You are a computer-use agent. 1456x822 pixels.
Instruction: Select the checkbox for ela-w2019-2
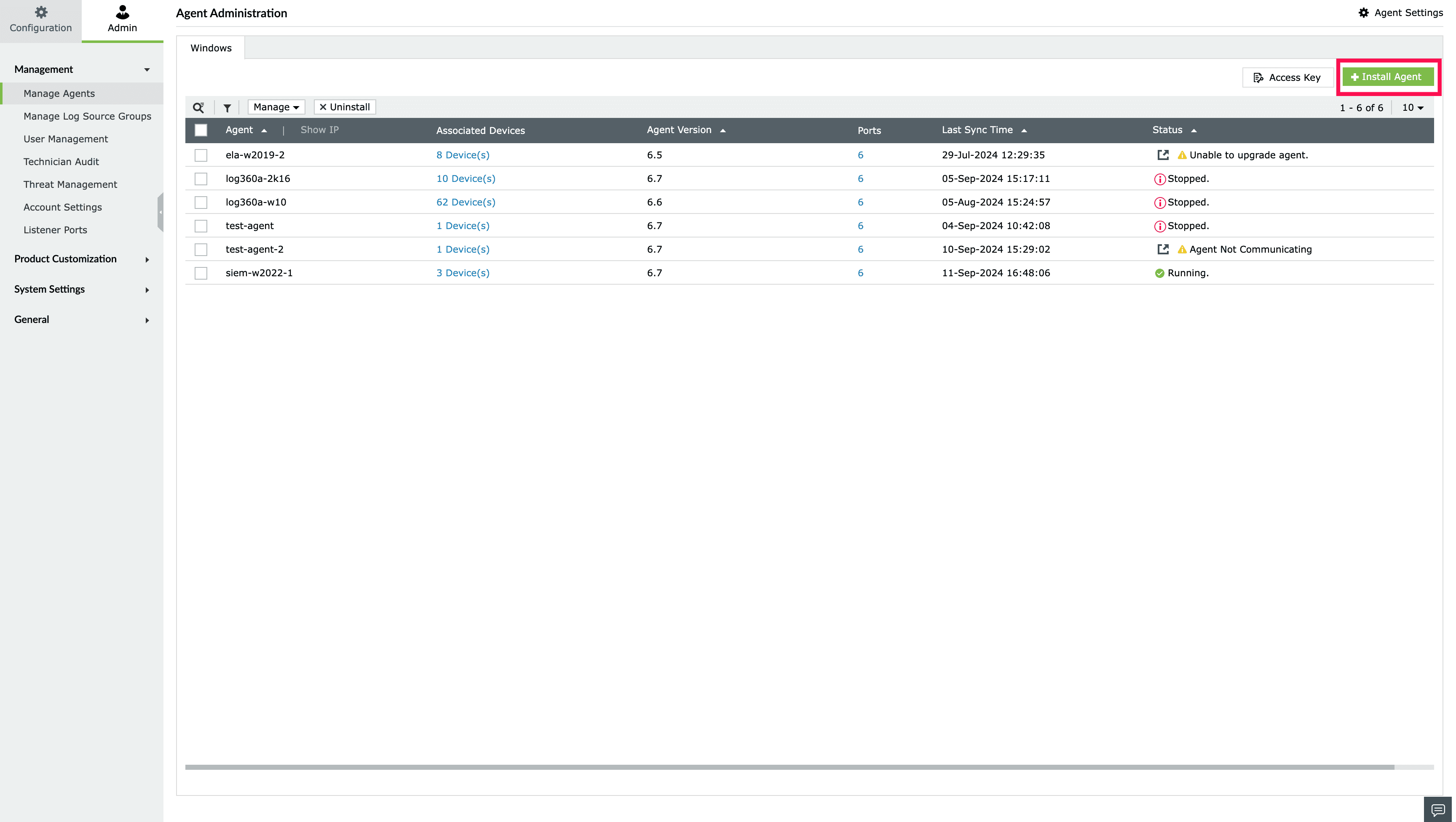click(x=201, y=155)
